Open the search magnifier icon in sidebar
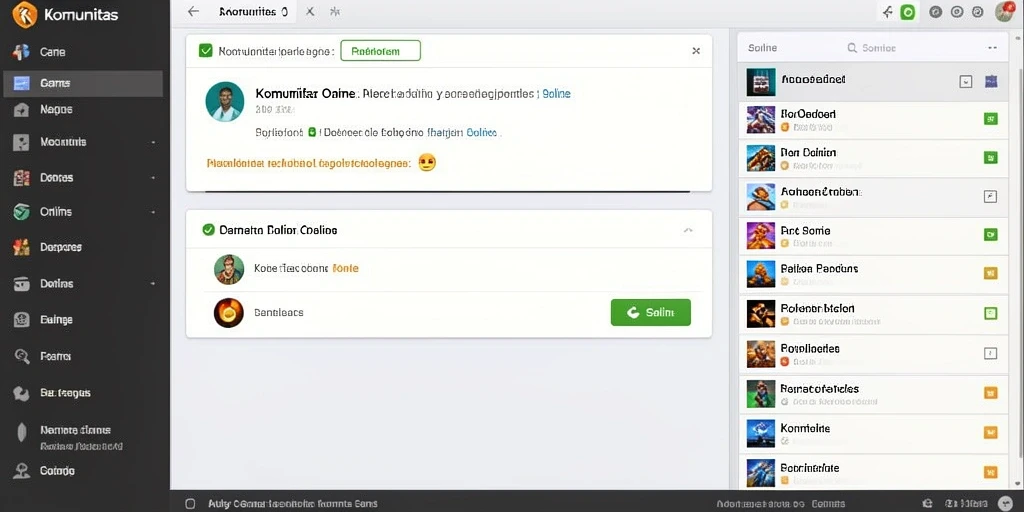Image resolution: width=1024 pixels, height=512 pixels. coord(22,356)
